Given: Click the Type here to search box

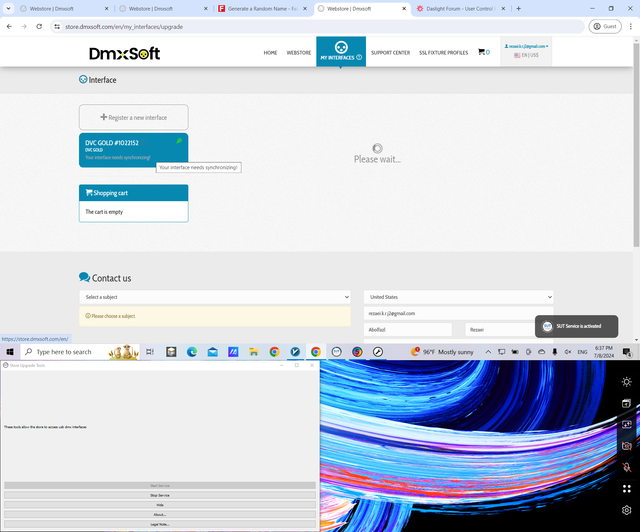Looking at the screenshot, I should coord(80,352).
